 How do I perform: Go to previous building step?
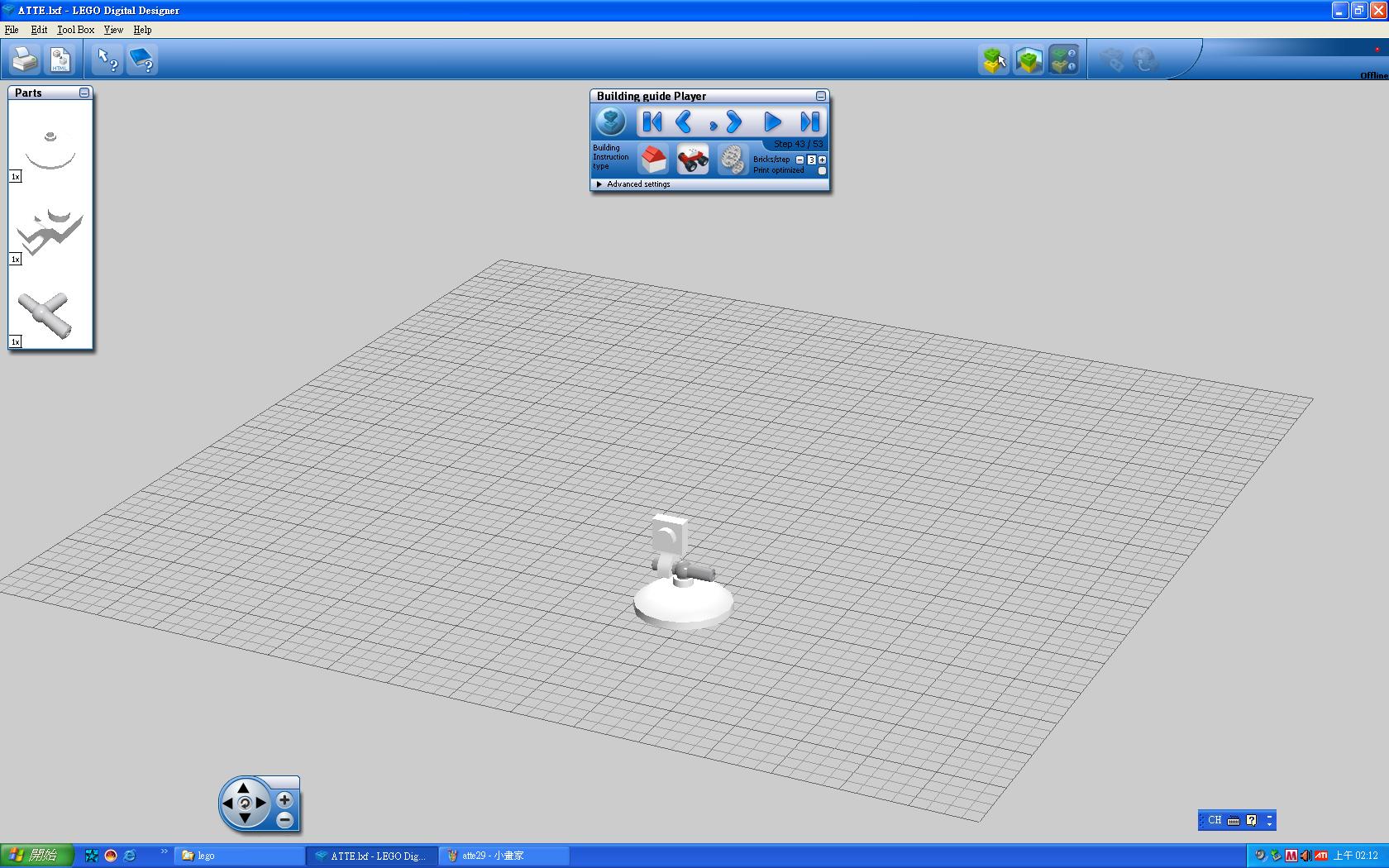[684, 122]
